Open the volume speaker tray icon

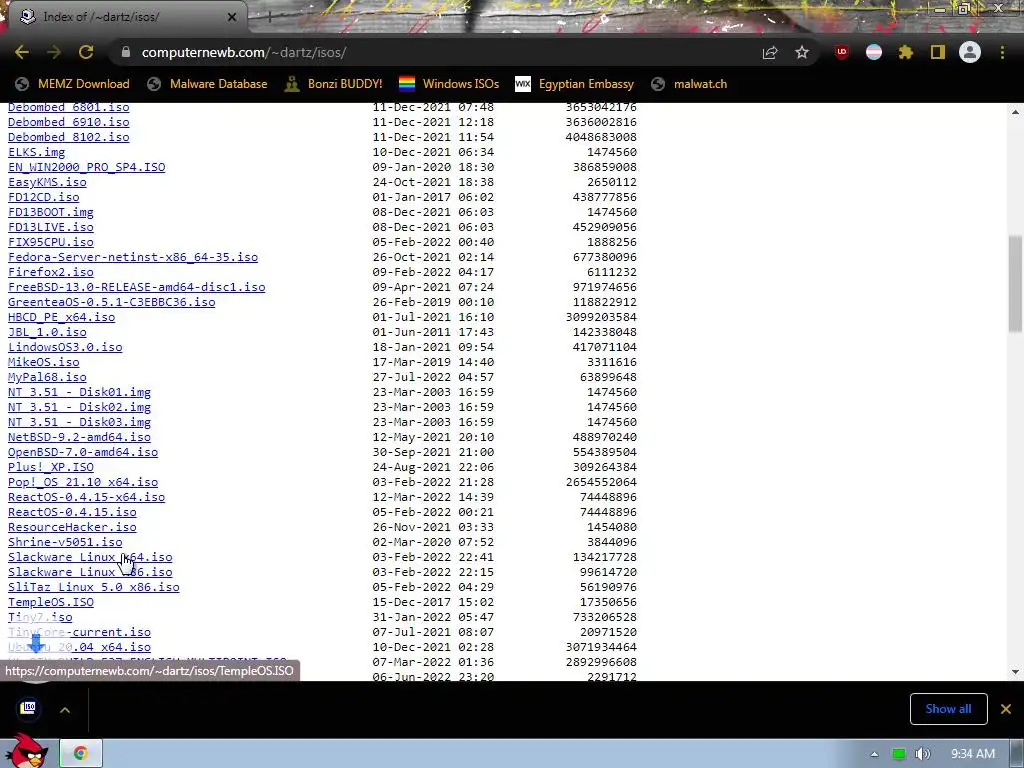tap(923, 754)
